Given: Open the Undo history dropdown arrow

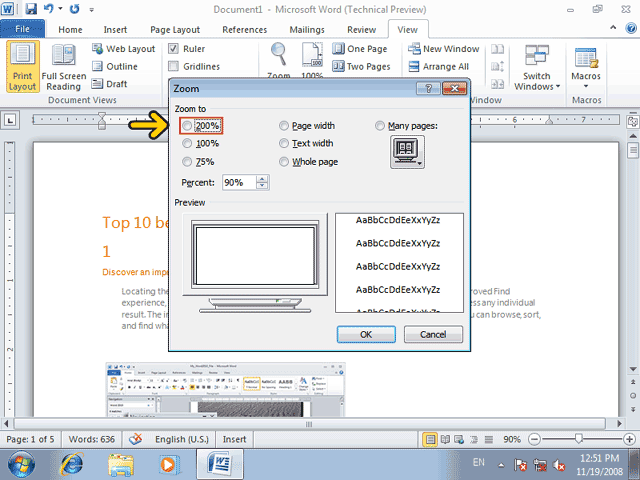Looking at the screenshot, I should (x=60, y=9).
